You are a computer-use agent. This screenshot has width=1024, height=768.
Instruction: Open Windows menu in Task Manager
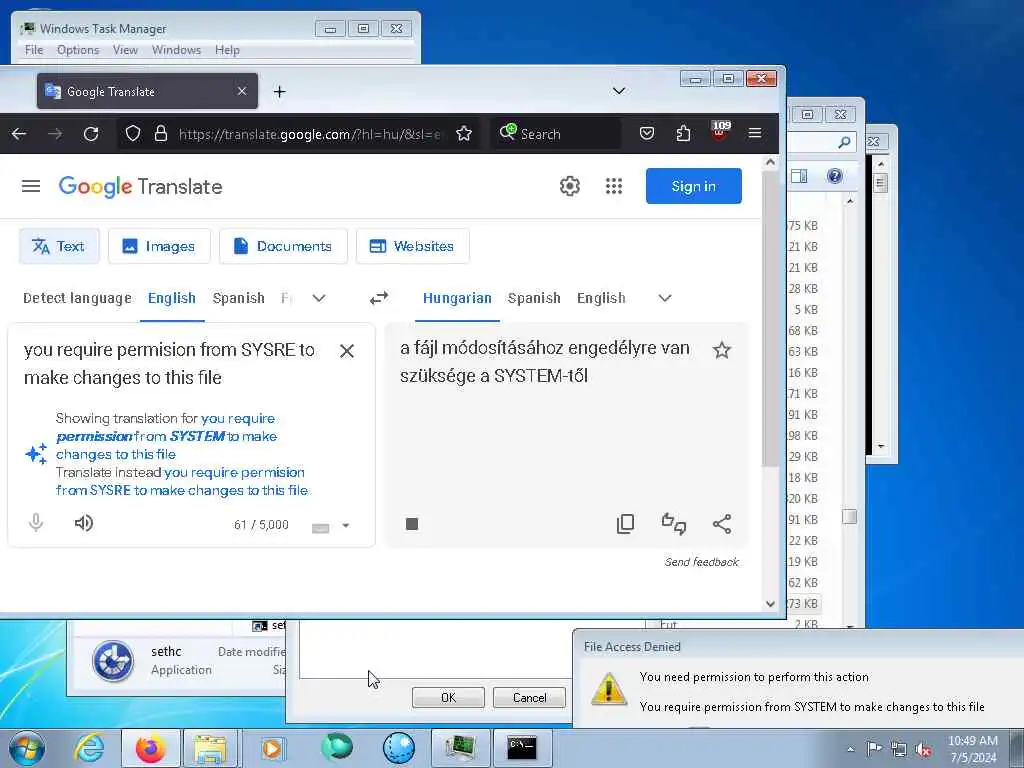(x=176, y=50)
